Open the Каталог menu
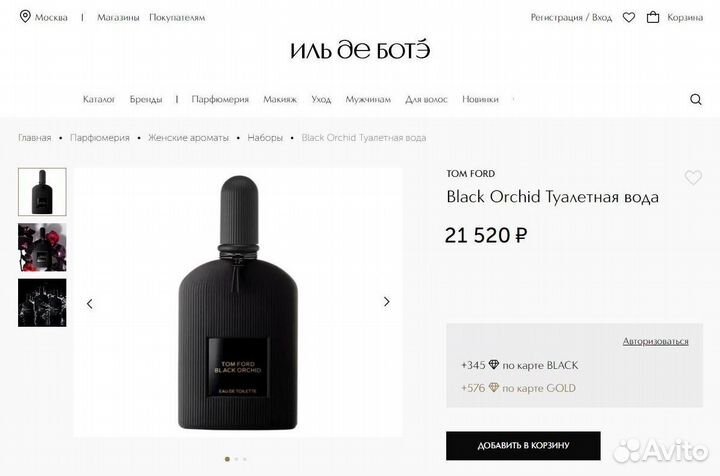This screenshot has height=476, width=720. 99,99
